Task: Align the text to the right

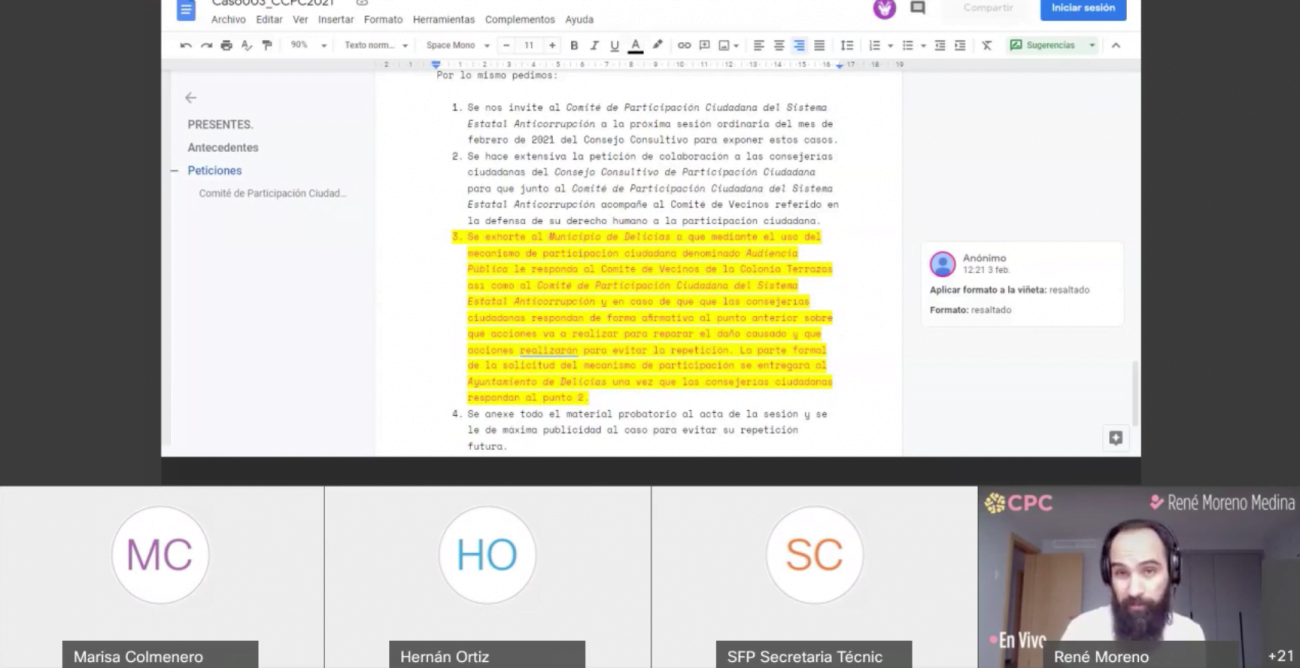Action: (x=799, y=45)
